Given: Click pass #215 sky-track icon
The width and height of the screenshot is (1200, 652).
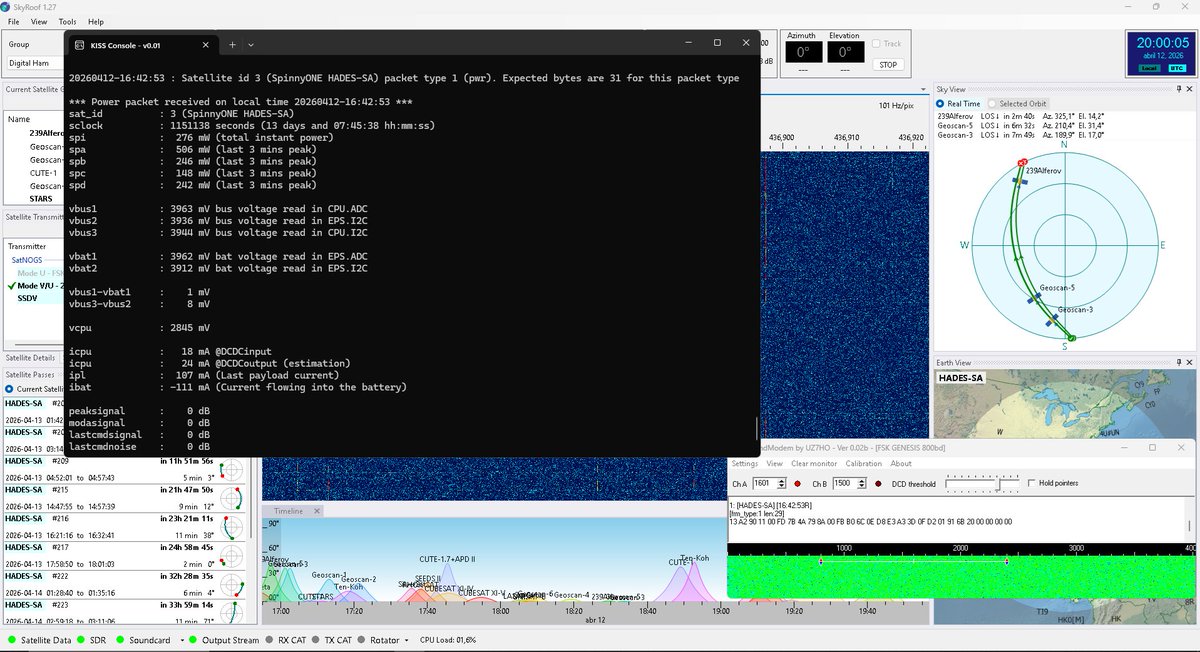Looking at the screenshot, I should (231, 497).
